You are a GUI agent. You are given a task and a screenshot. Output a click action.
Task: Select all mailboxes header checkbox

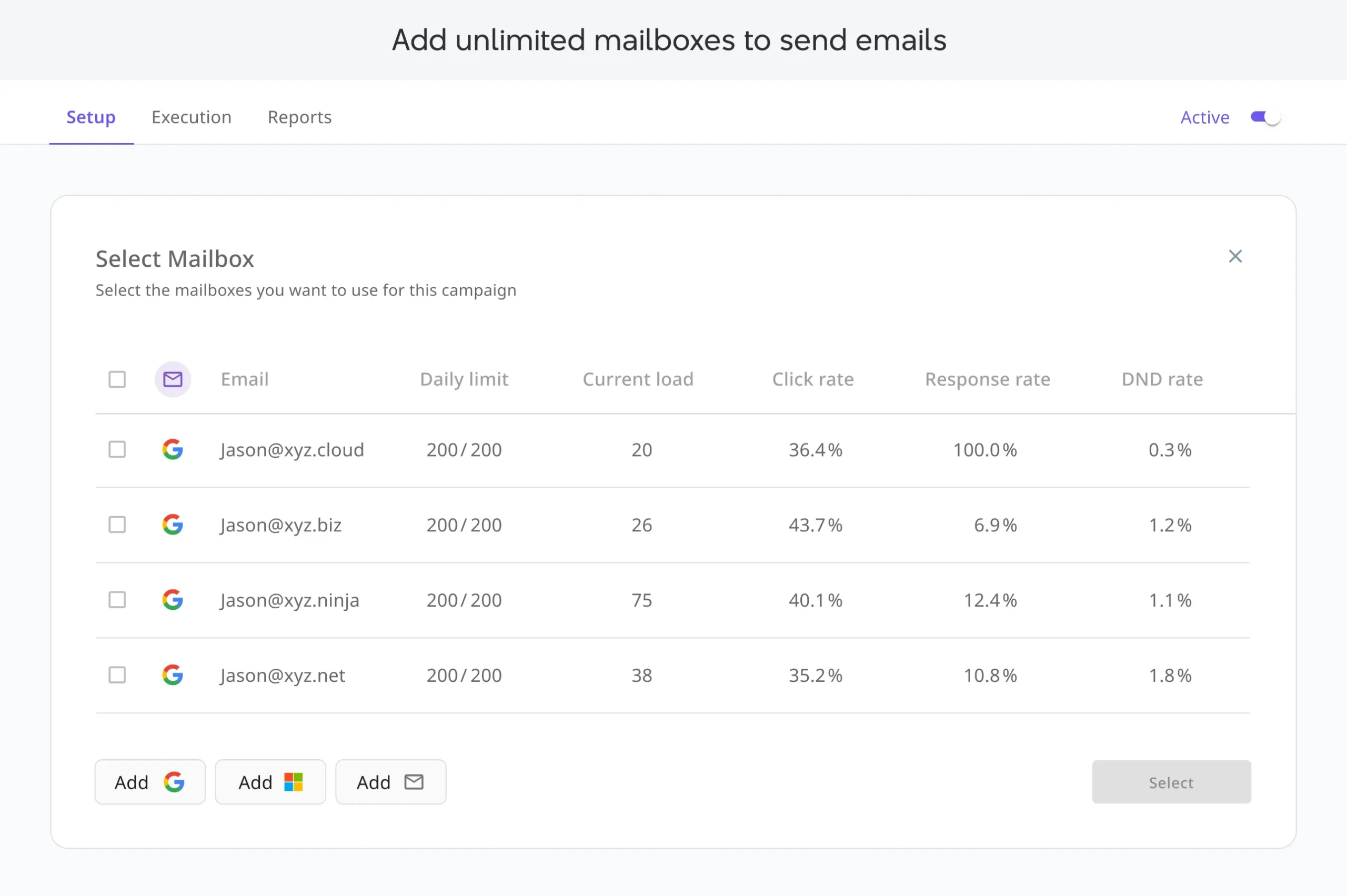(x=117, y=378)
